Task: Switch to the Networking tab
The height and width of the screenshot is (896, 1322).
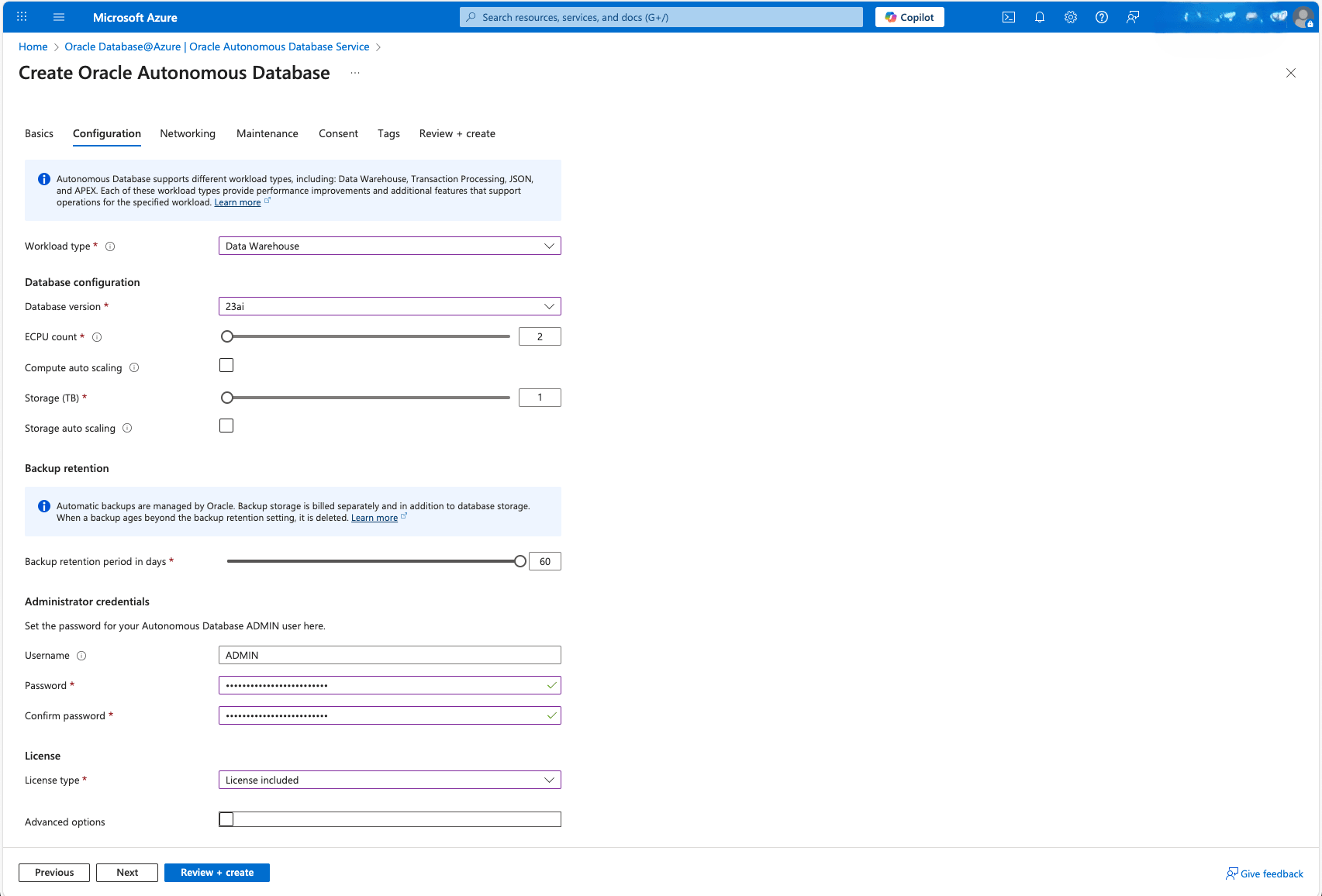Action: click(188, 133)
